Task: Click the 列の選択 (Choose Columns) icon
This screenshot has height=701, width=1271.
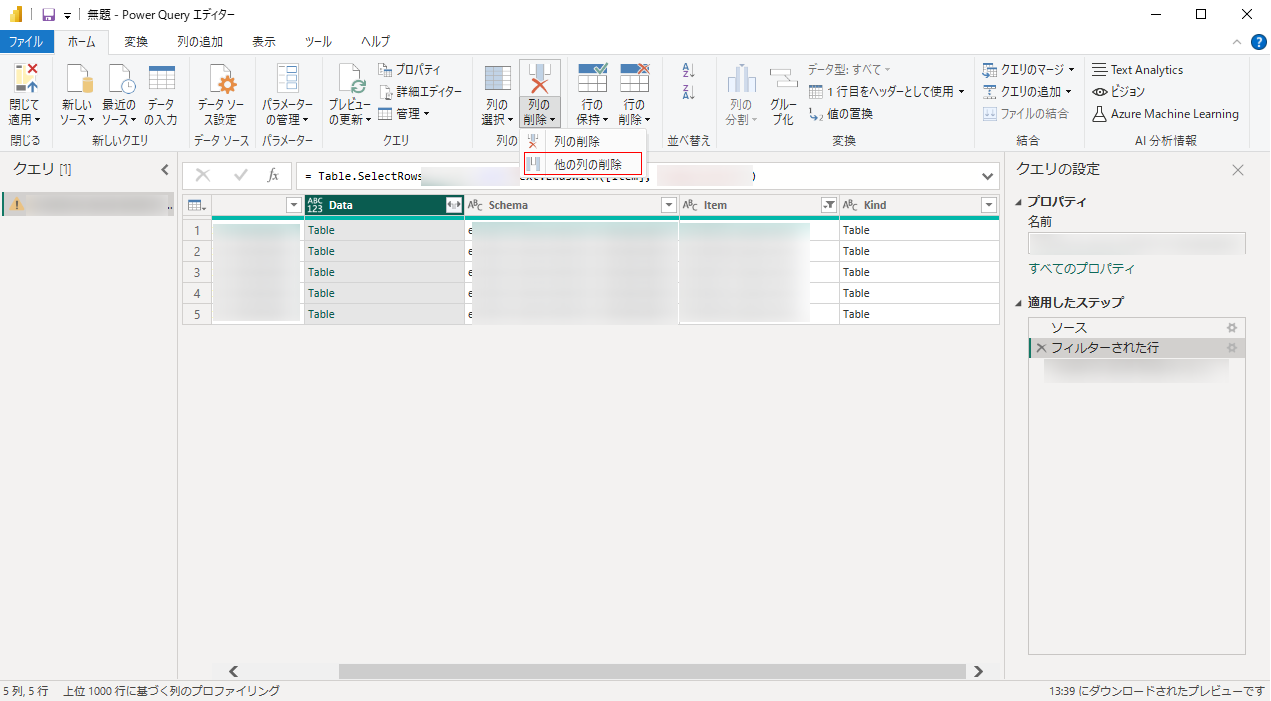Action: coord(497,80)
